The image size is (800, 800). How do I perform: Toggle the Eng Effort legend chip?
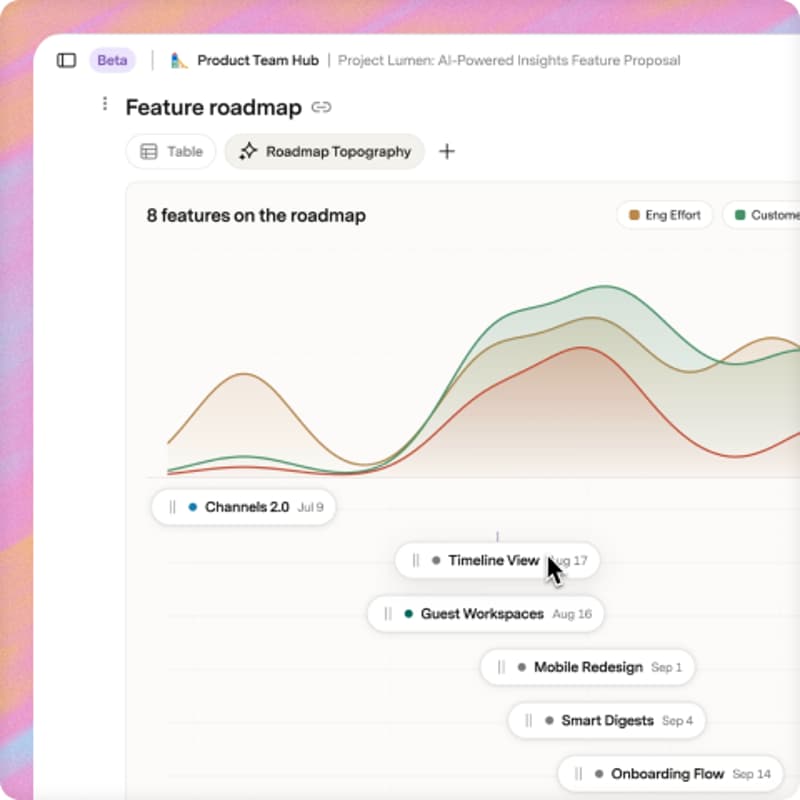pyautogui.click(x=664, y=215)
